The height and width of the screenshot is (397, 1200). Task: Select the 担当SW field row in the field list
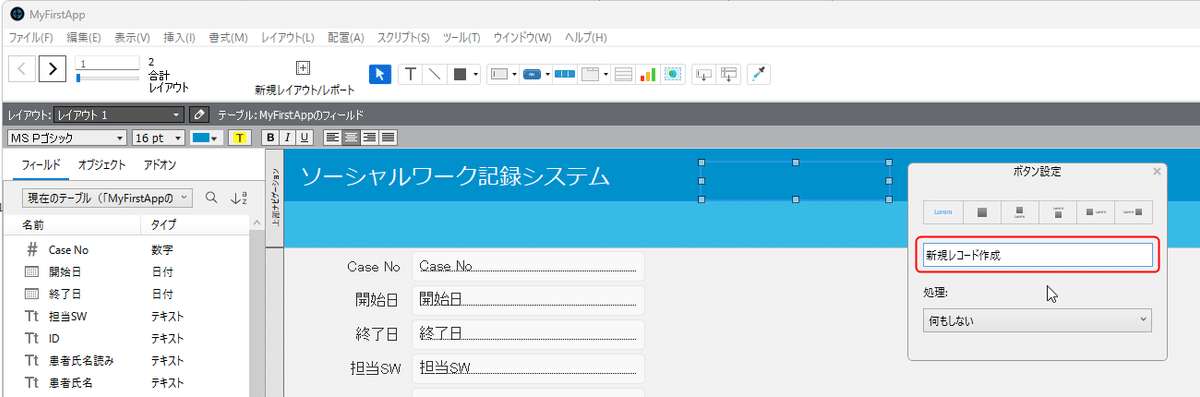pyautogui.click(x=125, y=316)
